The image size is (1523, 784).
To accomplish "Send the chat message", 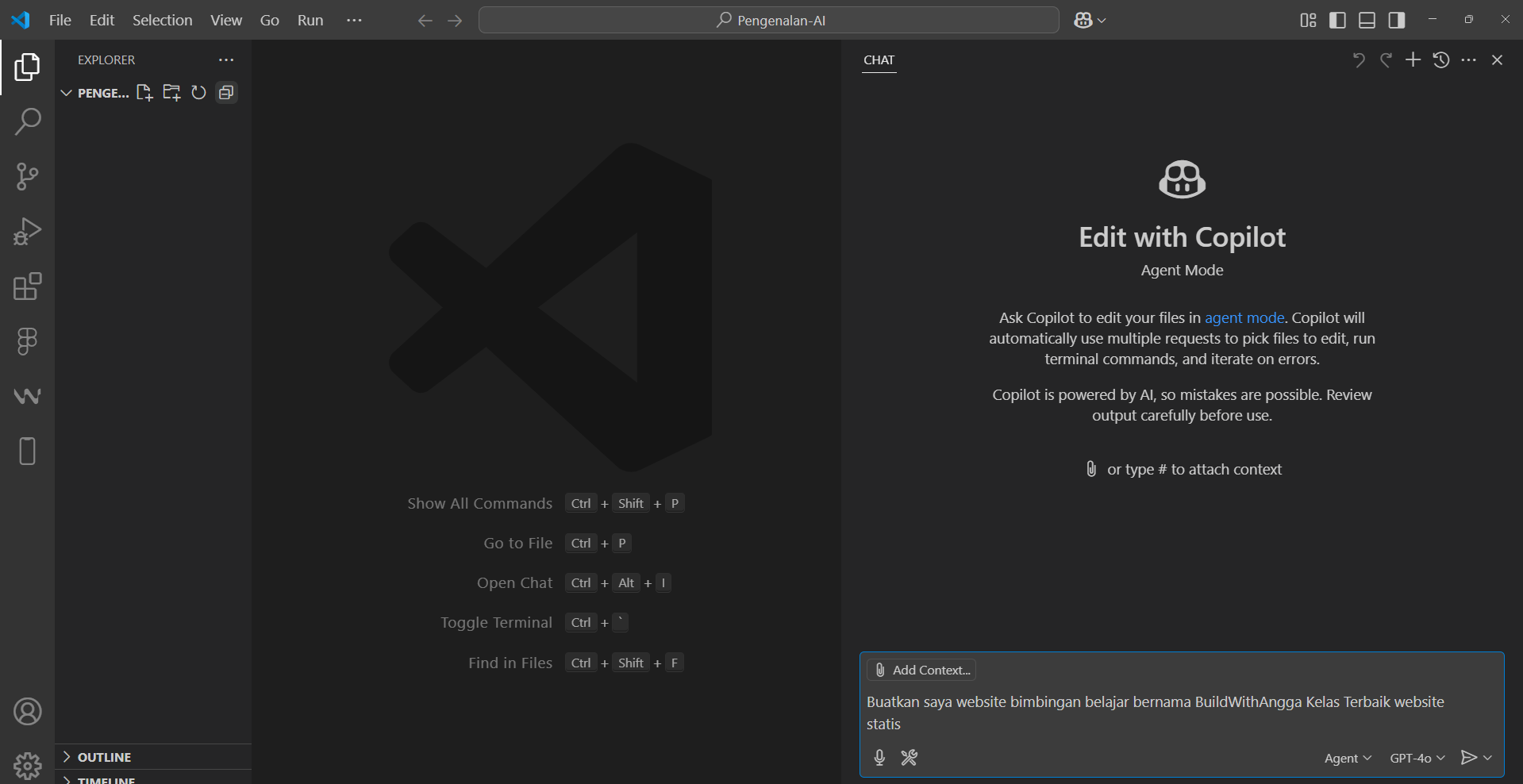I will click(x=1469, y=758).
